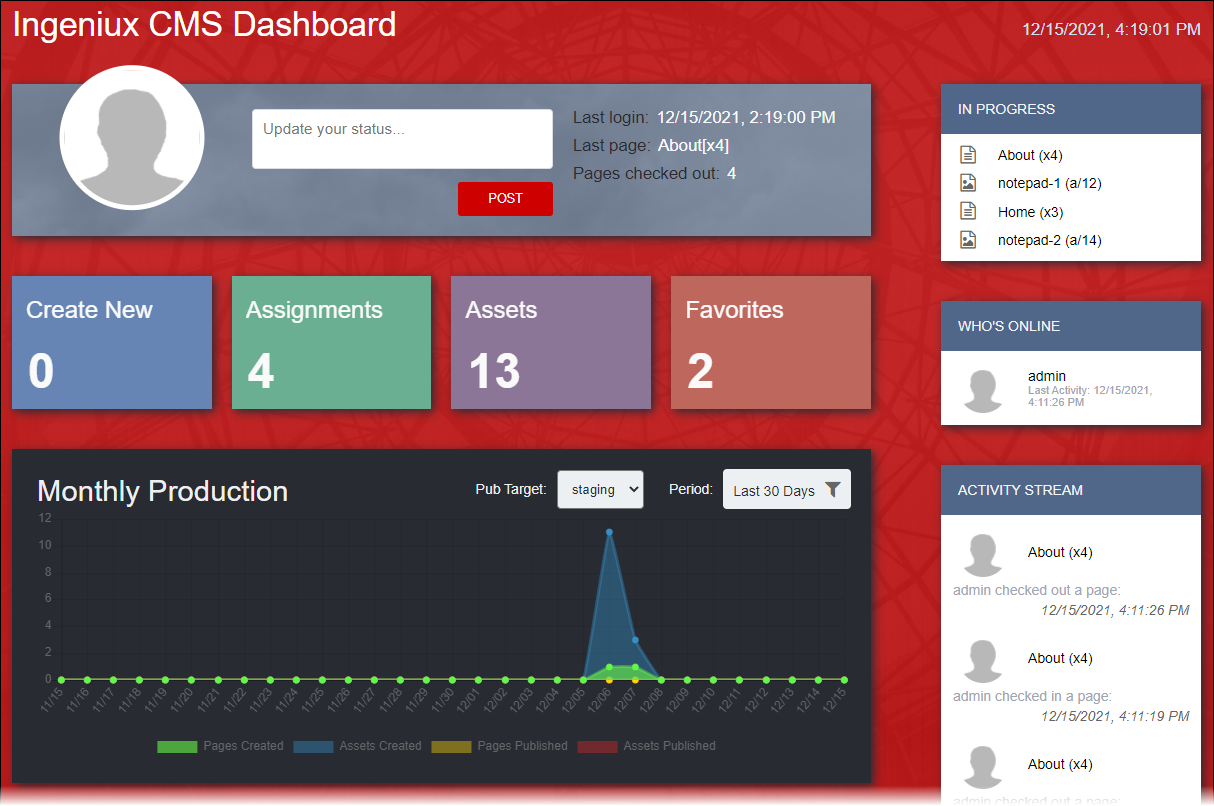This screenshot has width=1214, height=806.
Task: Click avatar of the 4:11:26 PM activity entry
Action: click(983, 555)
